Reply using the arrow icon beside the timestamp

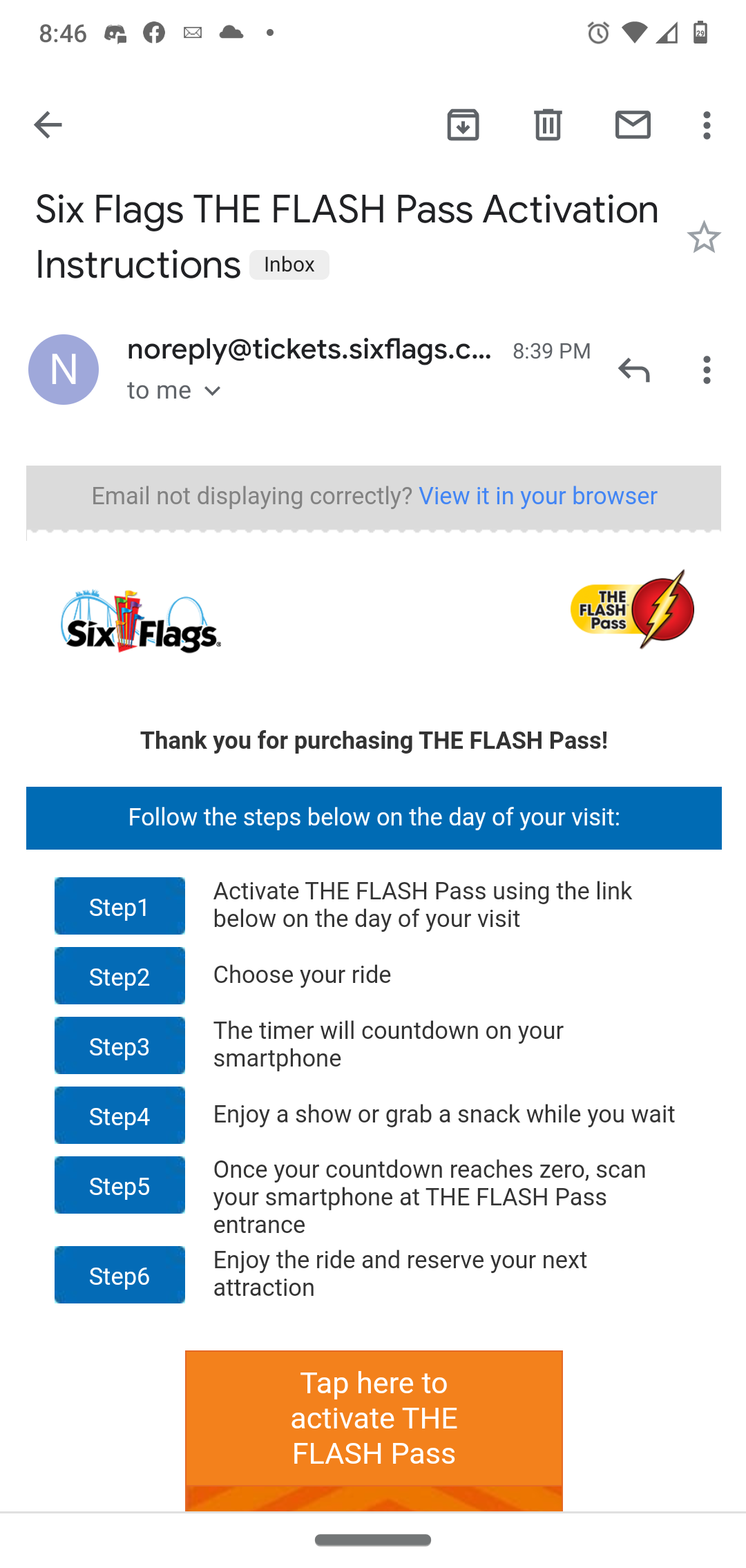[x=634, y=370]
